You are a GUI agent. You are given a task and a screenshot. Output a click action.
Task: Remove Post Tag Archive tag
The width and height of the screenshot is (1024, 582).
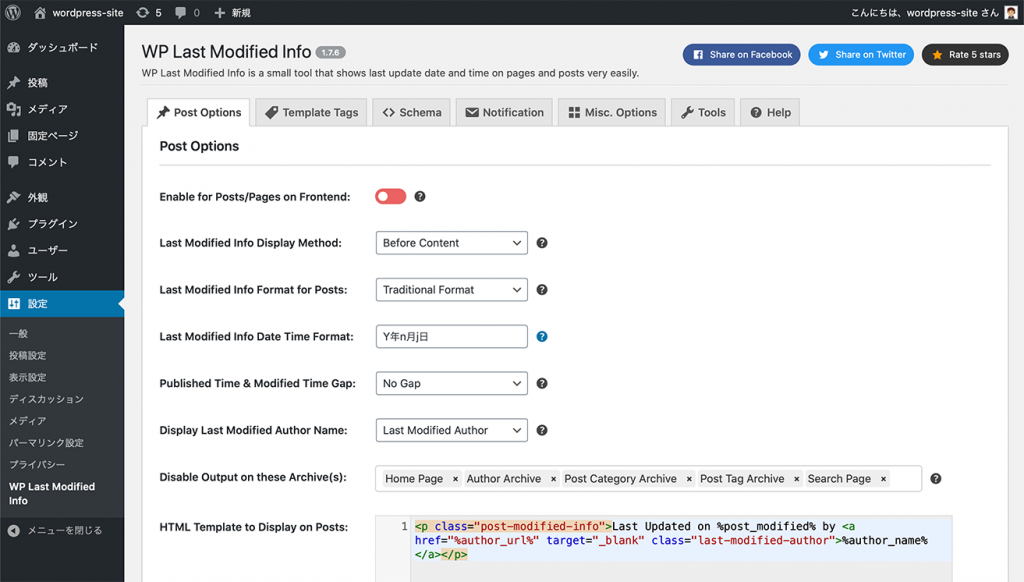[x=797, y=479]
